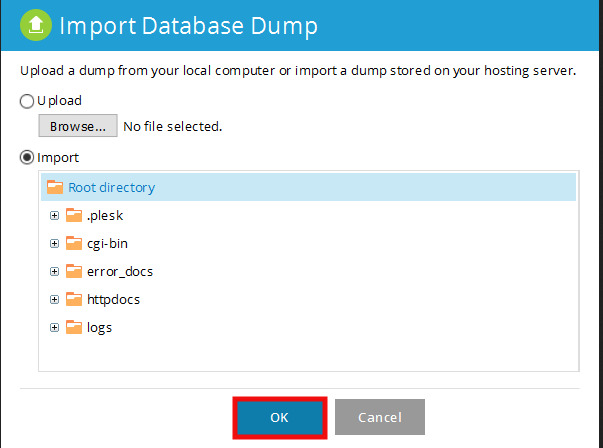Select the .plesk folder name
Image resolution: width=603 pixels, height=448 pixels.
click(x=105, y=216)
